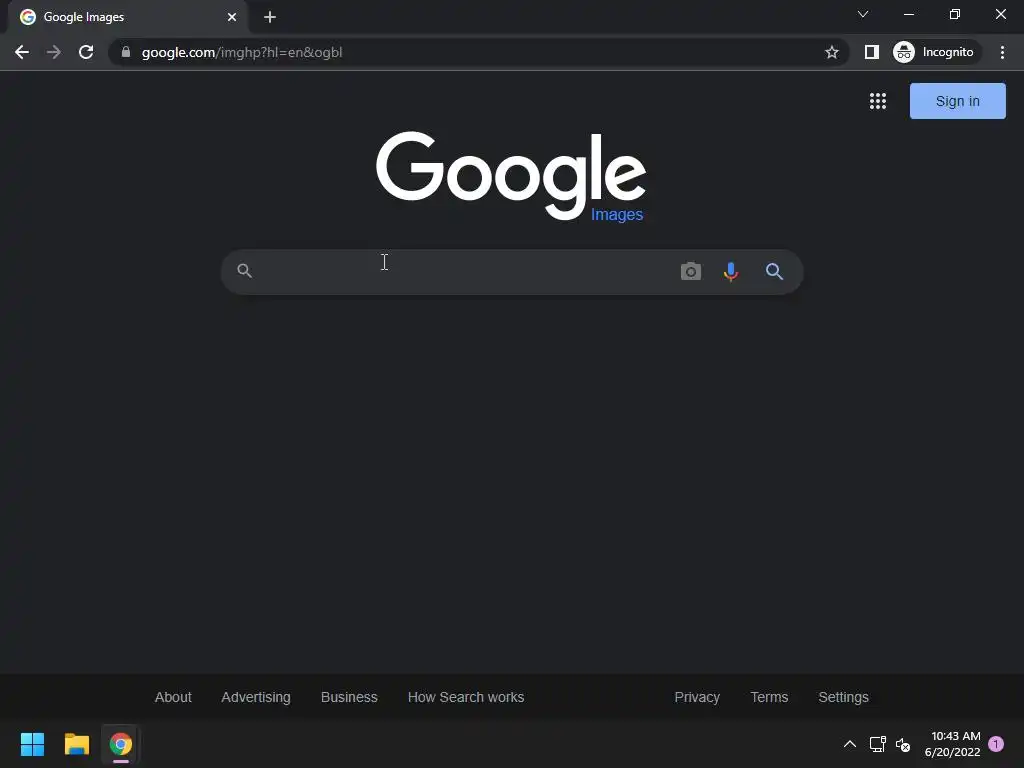View site information via the lock icon
Screen dimensions: 1024x768
click(x=125, y=52)
